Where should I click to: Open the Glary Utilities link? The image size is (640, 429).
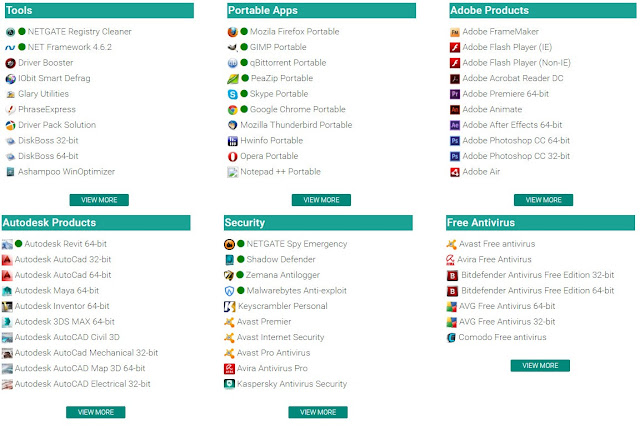tap(43, 94)
